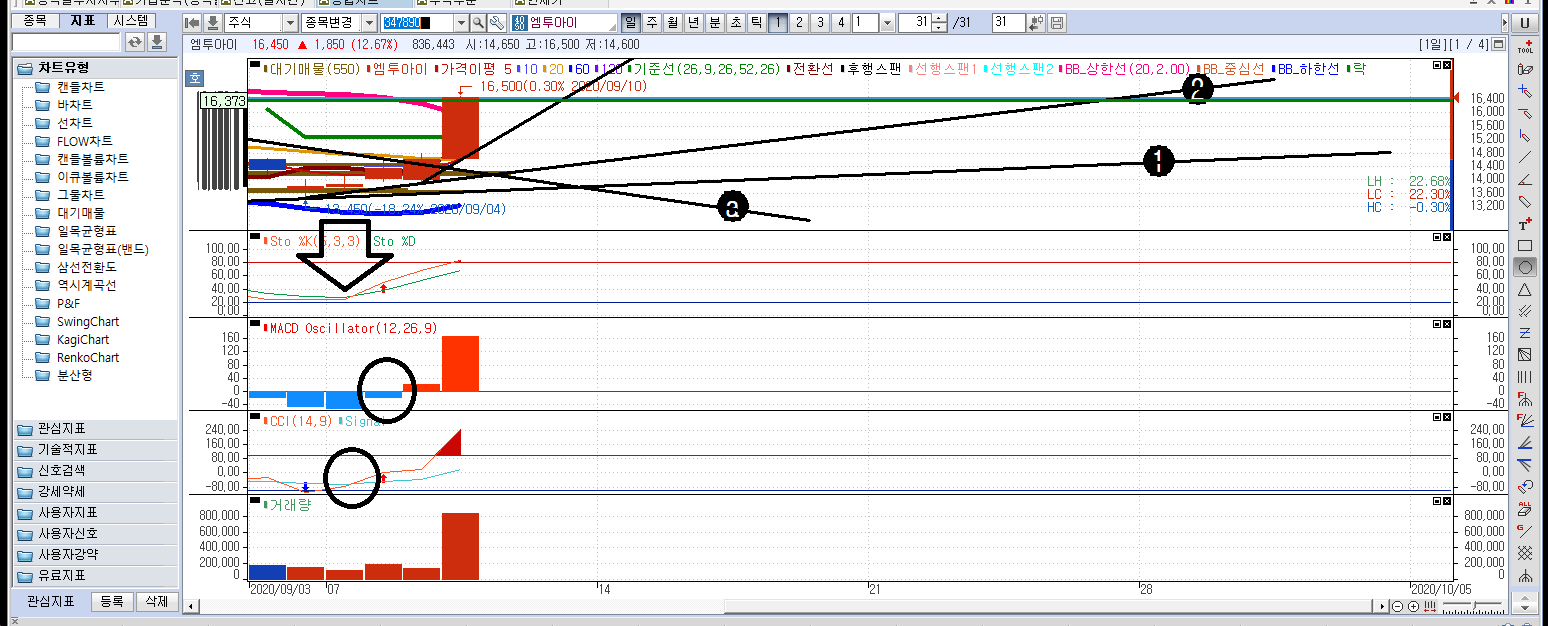Image resolution: width=1548 pixels, height=626 pixels.
Task: Click the total candle count field showing 31
Action: tap(1008, 22)
